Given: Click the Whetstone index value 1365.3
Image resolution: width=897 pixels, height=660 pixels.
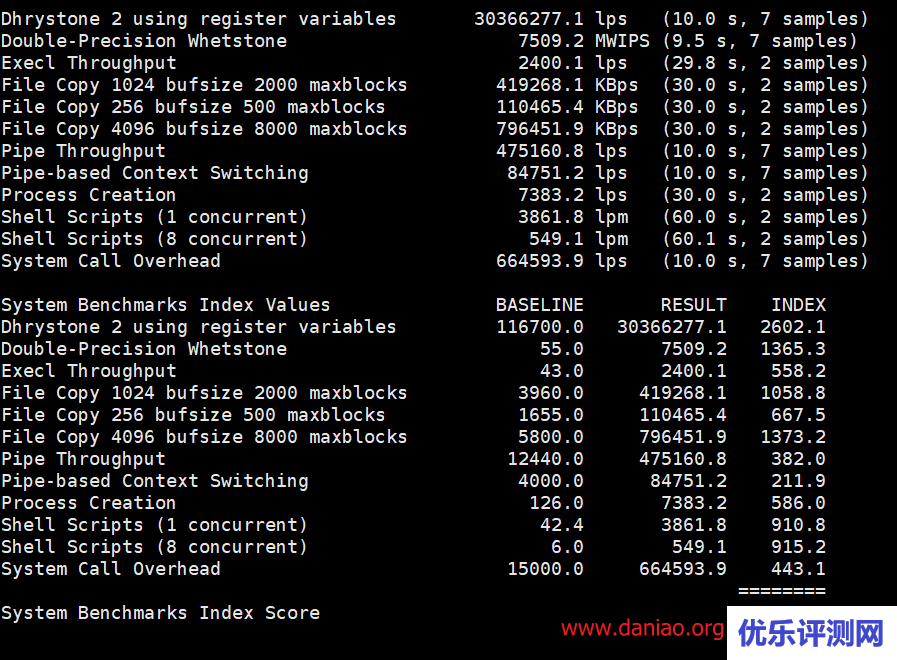Looking at the screenshot, I should (793, 349).
